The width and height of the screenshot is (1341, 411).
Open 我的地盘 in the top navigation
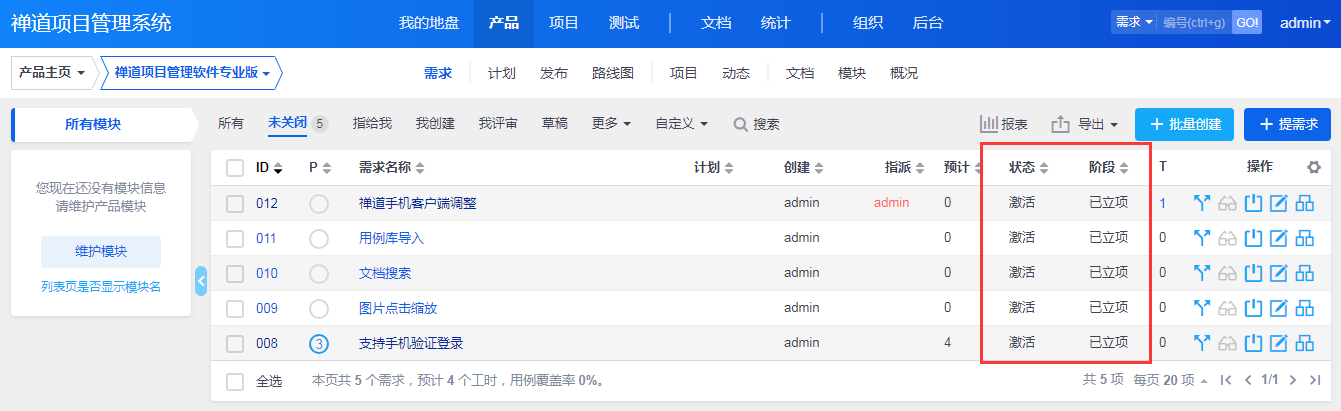coord(429,23)
